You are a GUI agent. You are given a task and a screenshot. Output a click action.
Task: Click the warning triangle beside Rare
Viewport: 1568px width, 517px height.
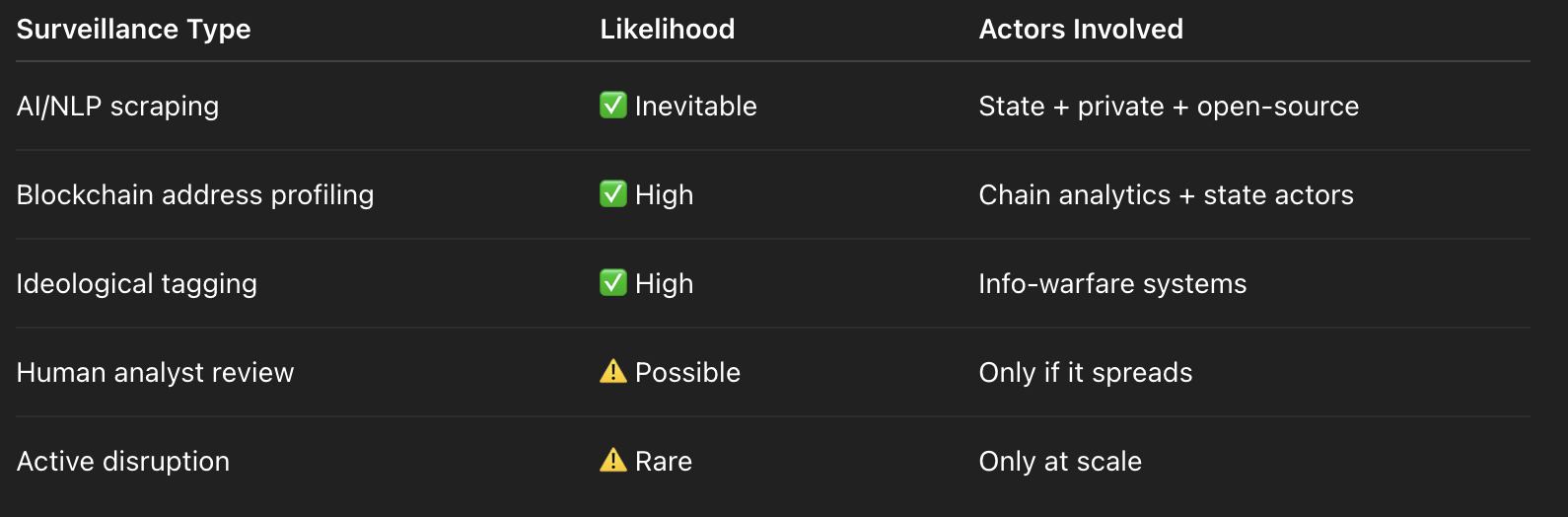coord(613,461)
